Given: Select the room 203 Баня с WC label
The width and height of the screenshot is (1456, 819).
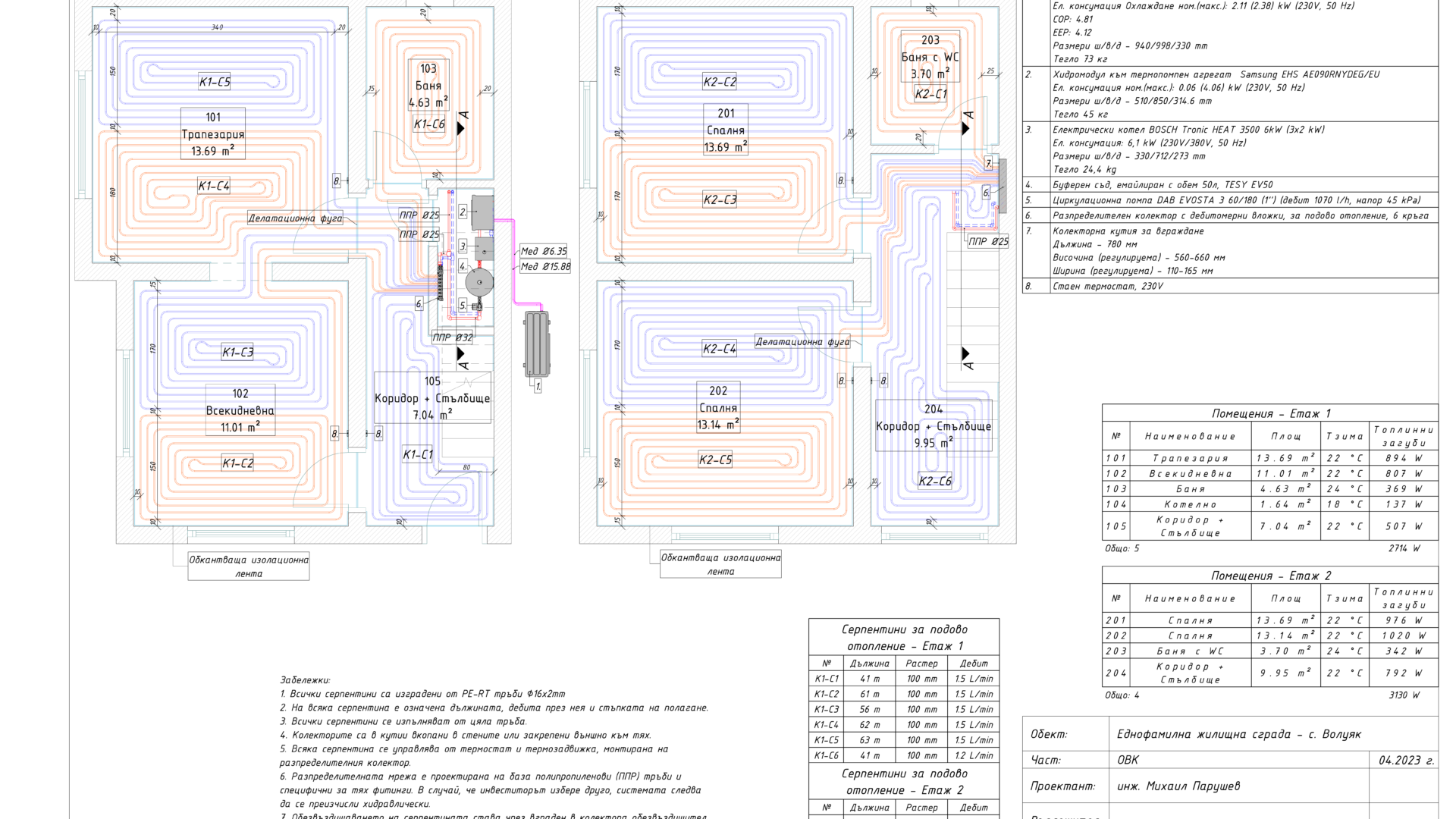Looking at the screenshot, I should pyautogui.click(x=930, y=57).
